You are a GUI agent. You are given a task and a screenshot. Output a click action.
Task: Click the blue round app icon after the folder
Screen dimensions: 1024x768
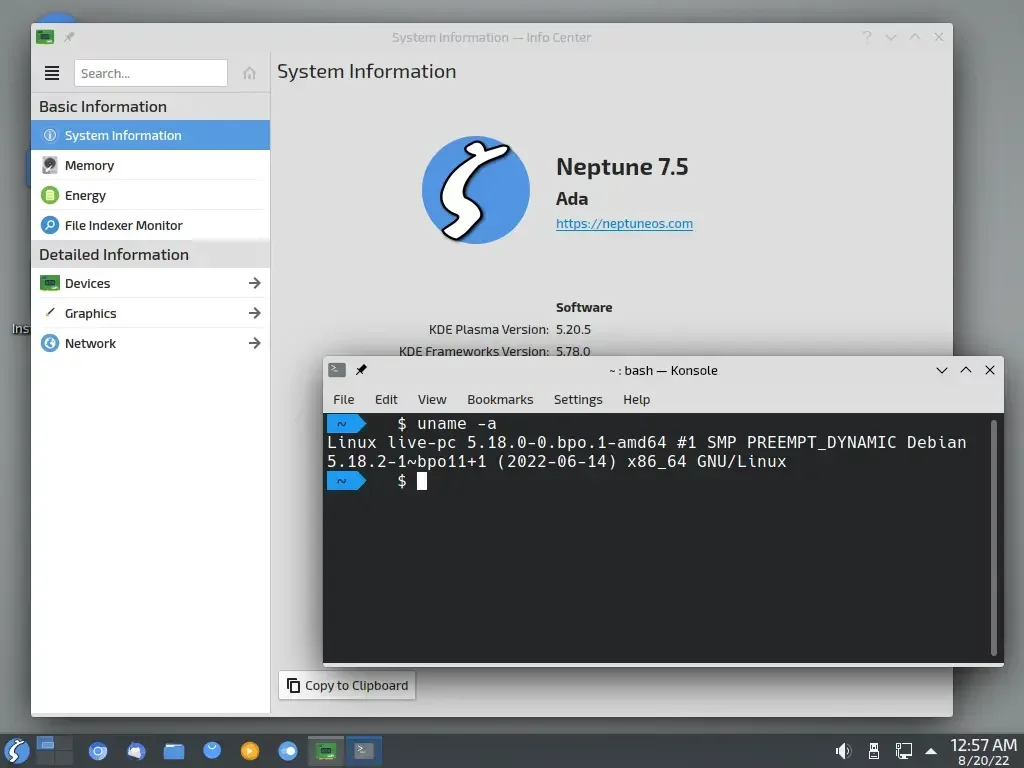[x=212, y=750]
